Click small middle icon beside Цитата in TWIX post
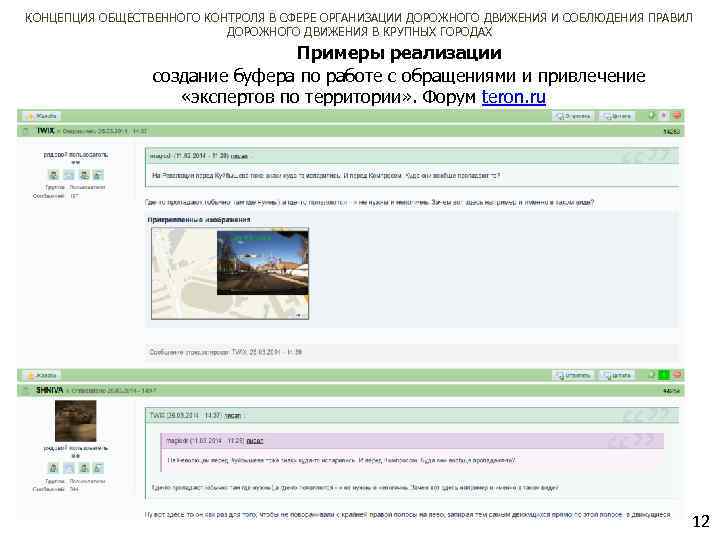 (x=664, y=116)
